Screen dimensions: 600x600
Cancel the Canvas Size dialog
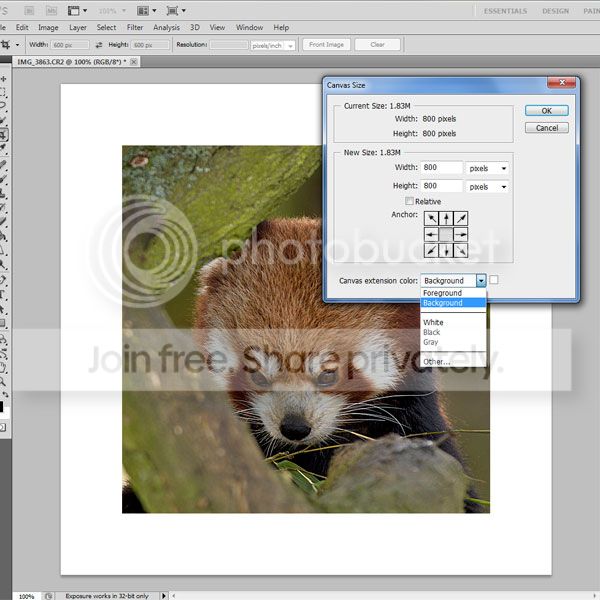point(546,128)
